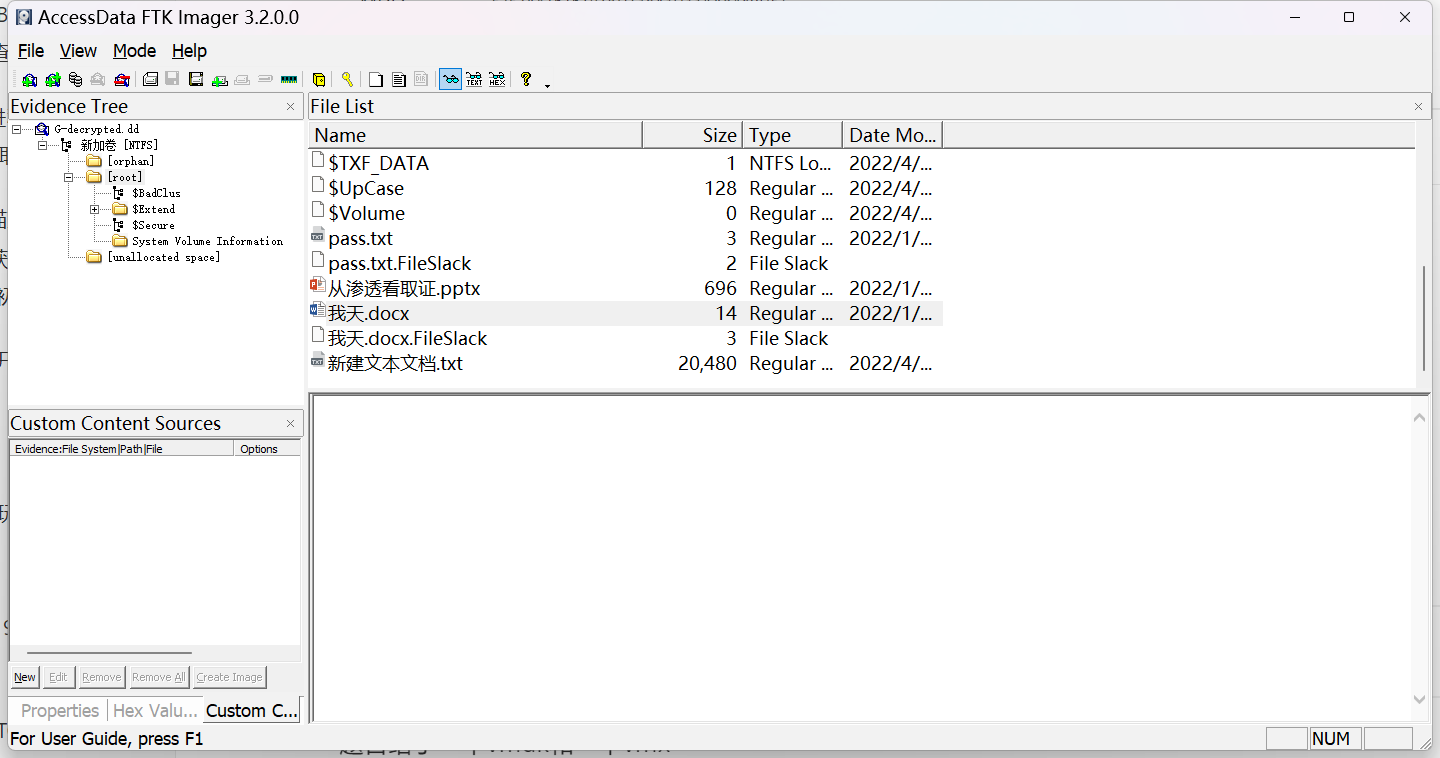This screenshot has width=1440, height=758.
Task: Switch to the Properties tab
Action: (x=59, y=710)
